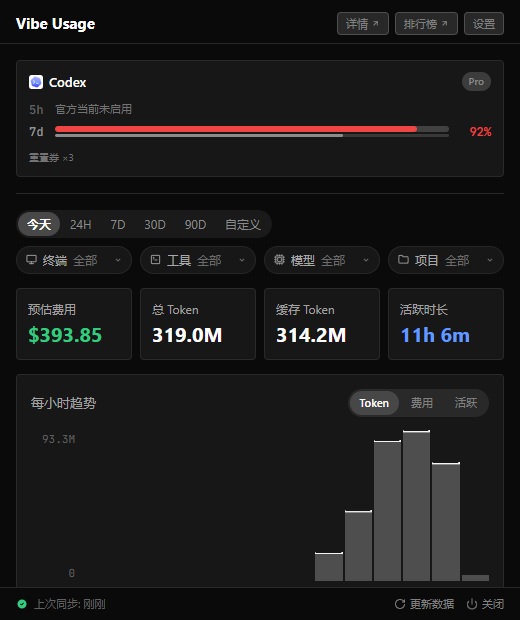520x620 pixels.
Task: Open the 排行榜 leaderboard
Action: [x=426, y=24]
